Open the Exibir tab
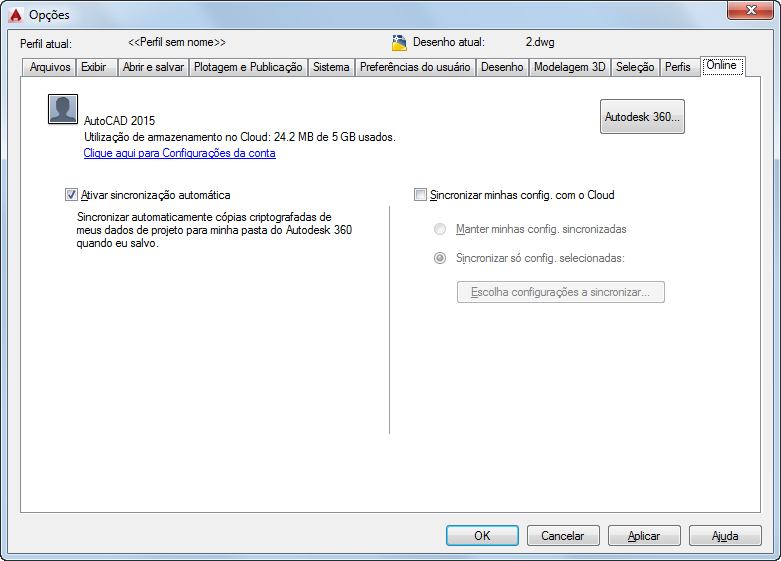 [96, 67]
